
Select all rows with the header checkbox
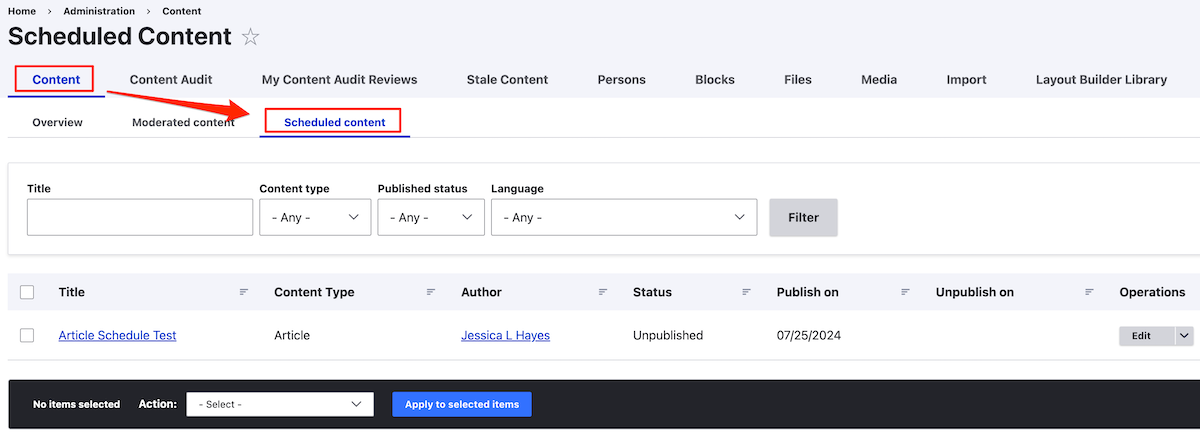pos(27,292)
